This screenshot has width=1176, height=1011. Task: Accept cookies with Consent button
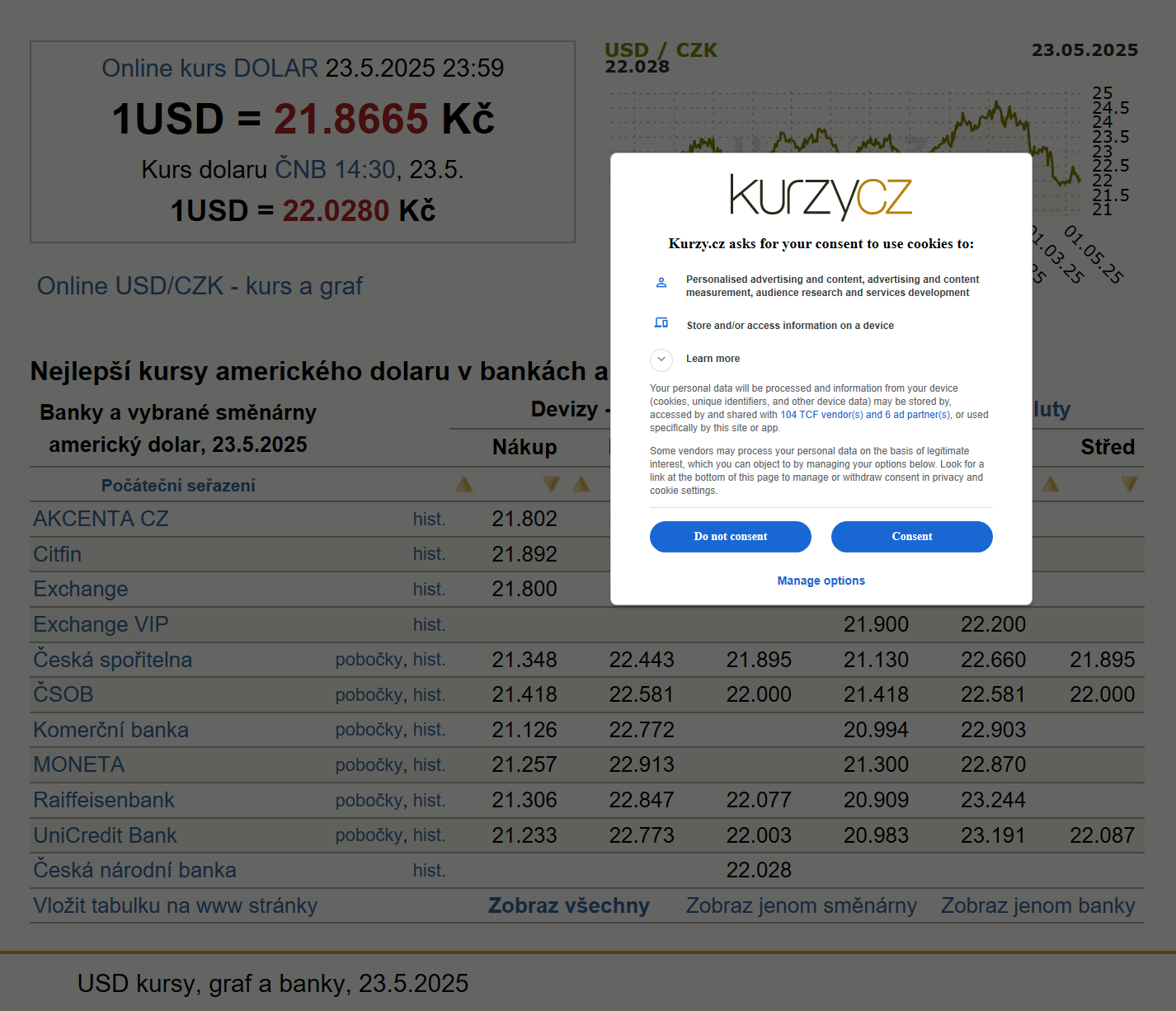coord(912,537)
